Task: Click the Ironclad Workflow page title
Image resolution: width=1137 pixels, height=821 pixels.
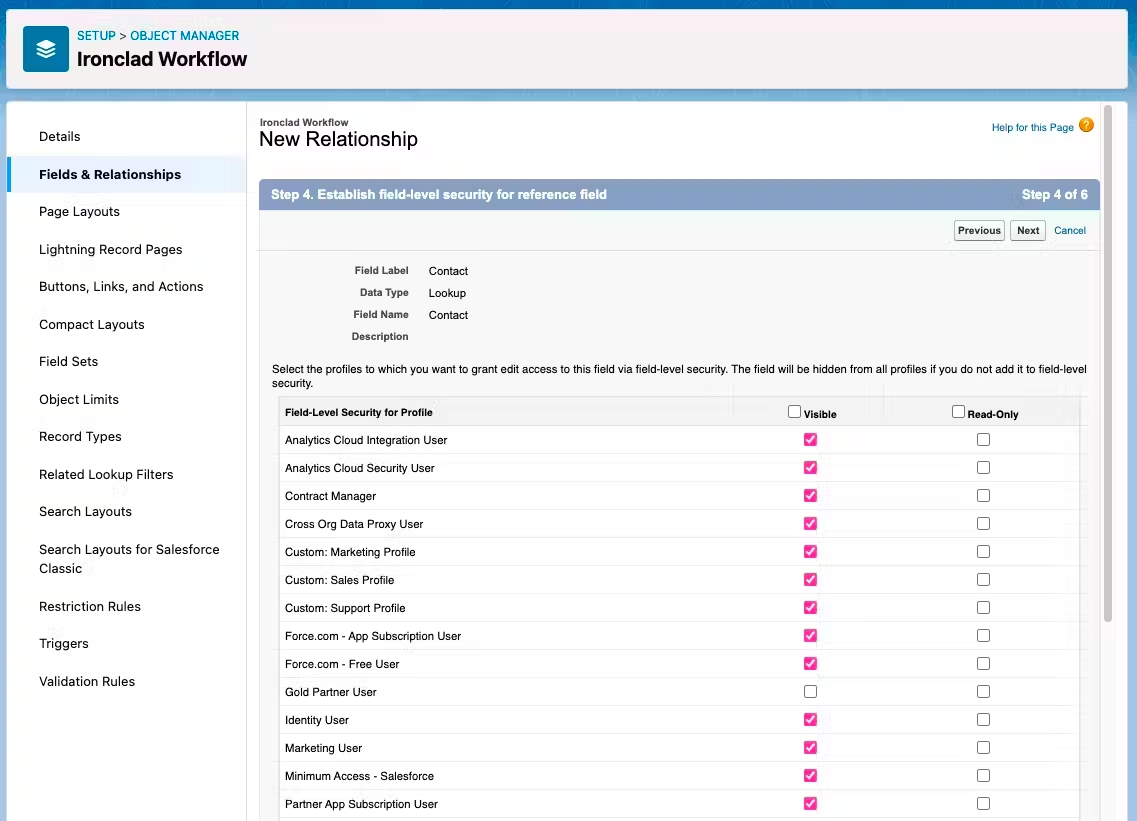Action: coord(162,59)
